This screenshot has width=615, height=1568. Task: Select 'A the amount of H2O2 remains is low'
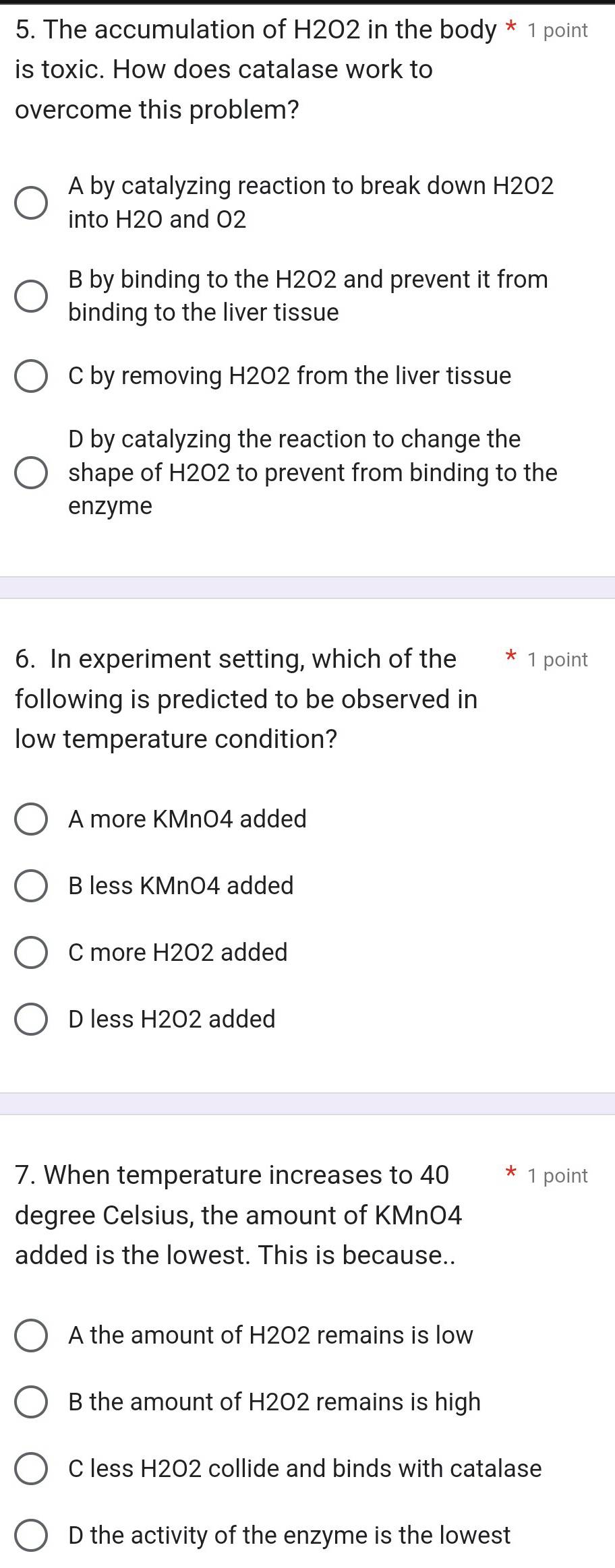30,1336
